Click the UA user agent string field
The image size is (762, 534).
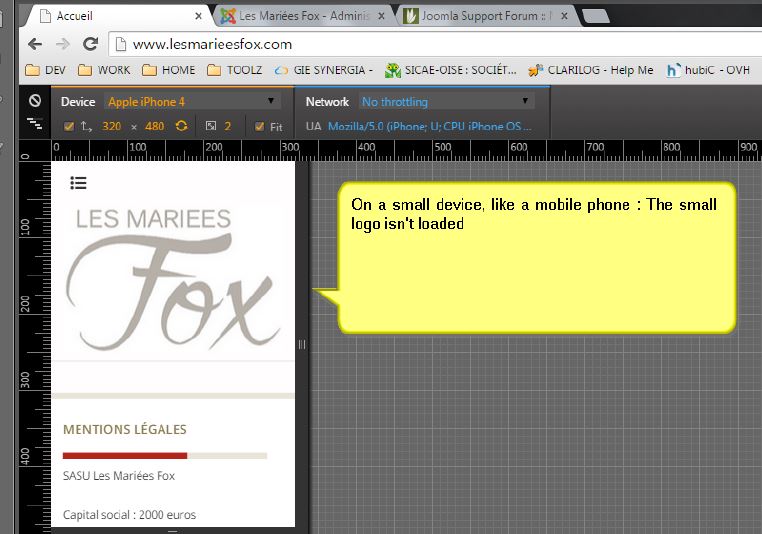click(x=430, y=126)
